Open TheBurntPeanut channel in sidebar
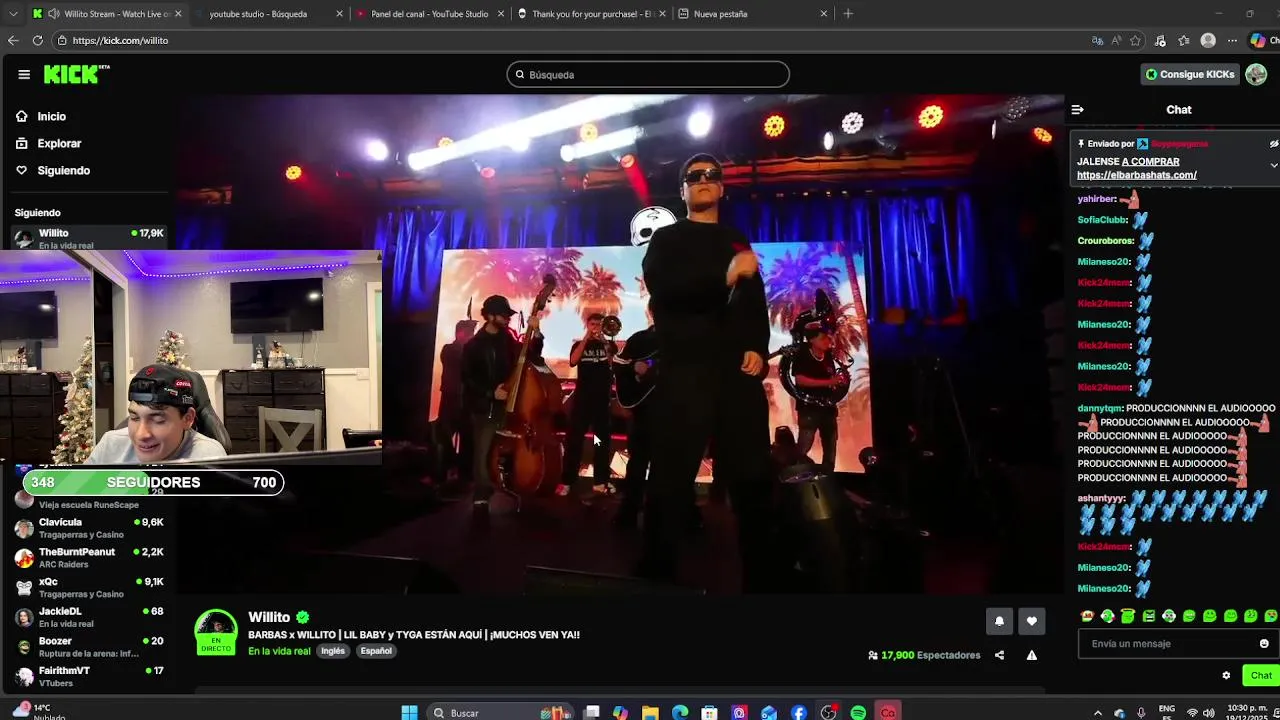The height and width of the screenshot is (720, 1280). [88, 558]
